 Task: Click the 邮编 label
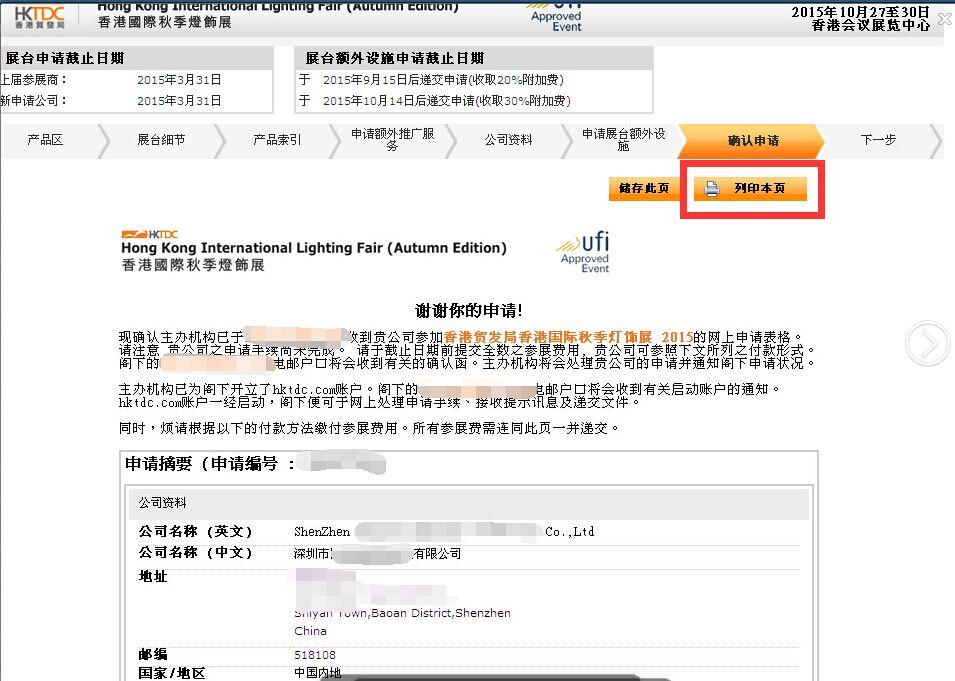(x=153, y=654)
